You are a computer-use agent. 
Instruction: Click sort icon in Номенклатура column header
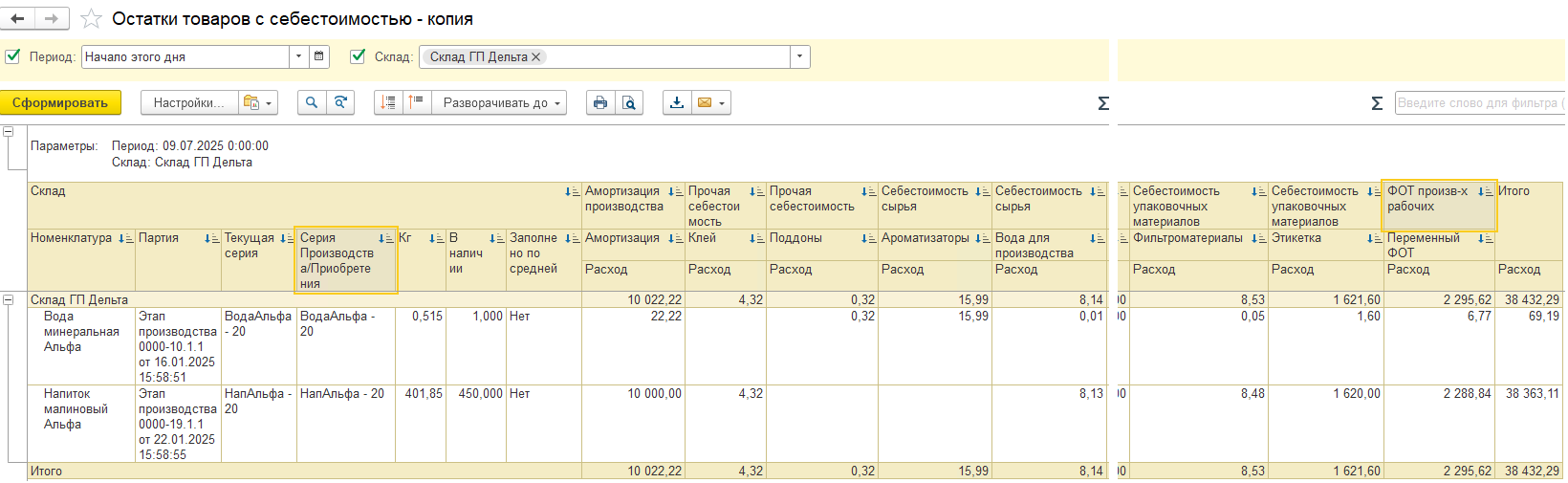click(125, 238)
